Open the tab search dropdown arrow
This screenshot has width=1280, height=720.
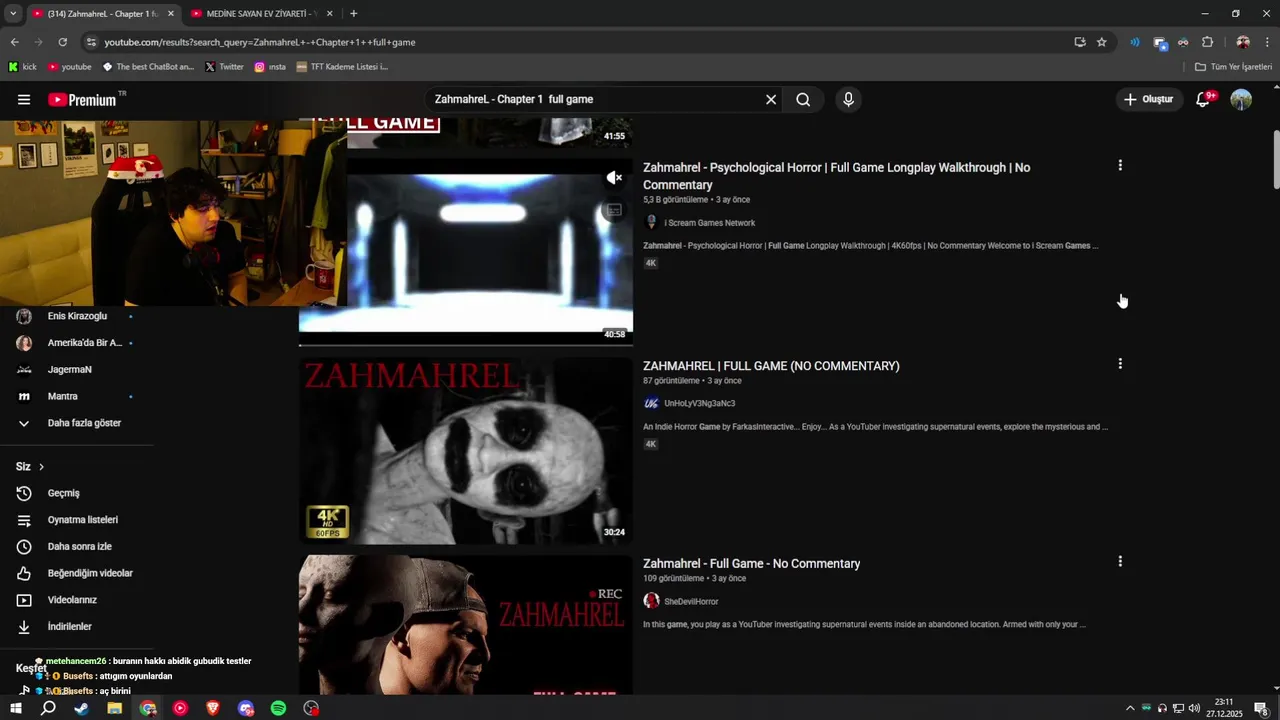pyautogui.click(x=13, y=14)
